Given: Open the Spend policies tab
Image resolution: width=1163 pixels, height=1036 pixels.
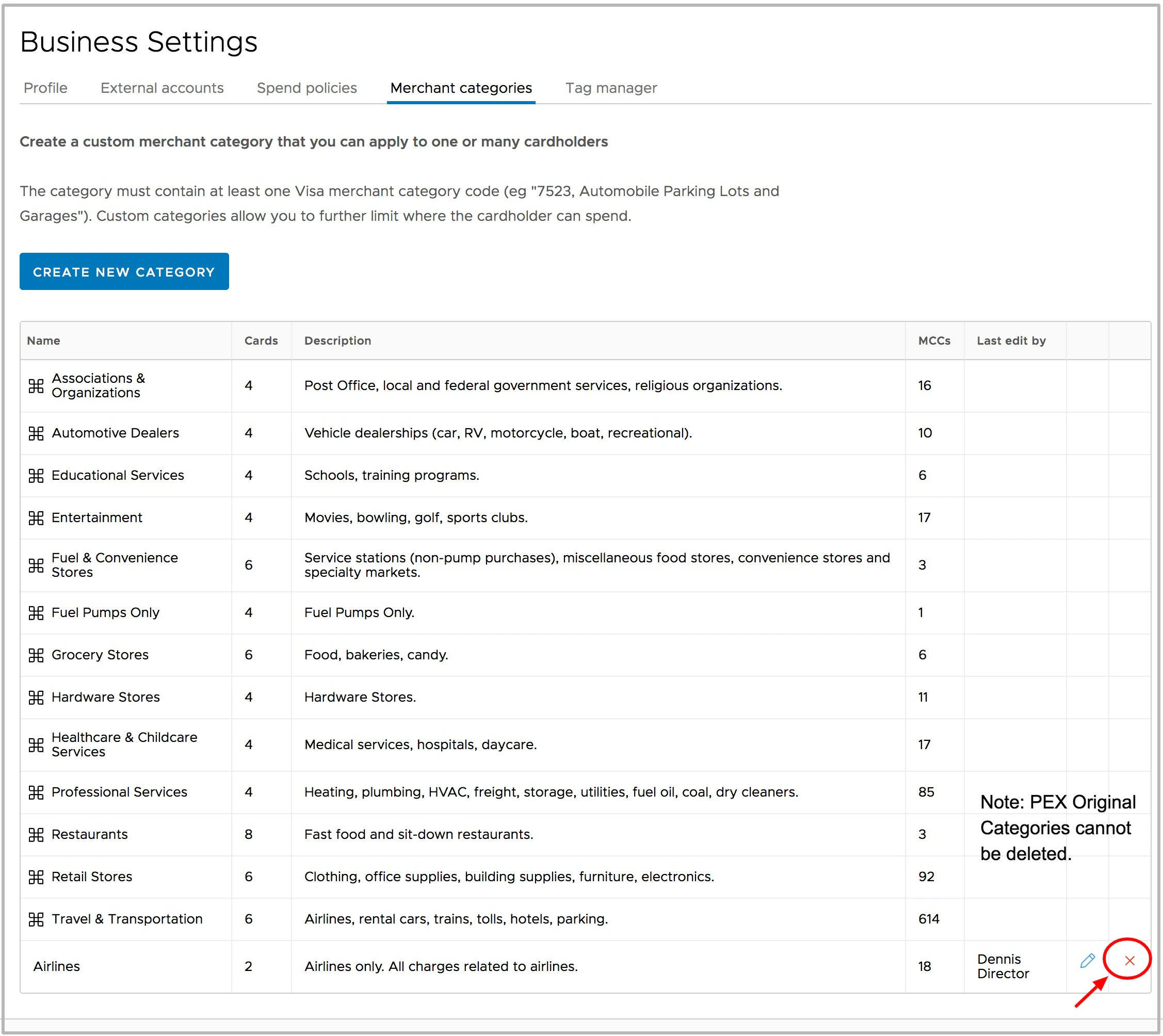Looking at the screenshot, I should click(306, 88).
